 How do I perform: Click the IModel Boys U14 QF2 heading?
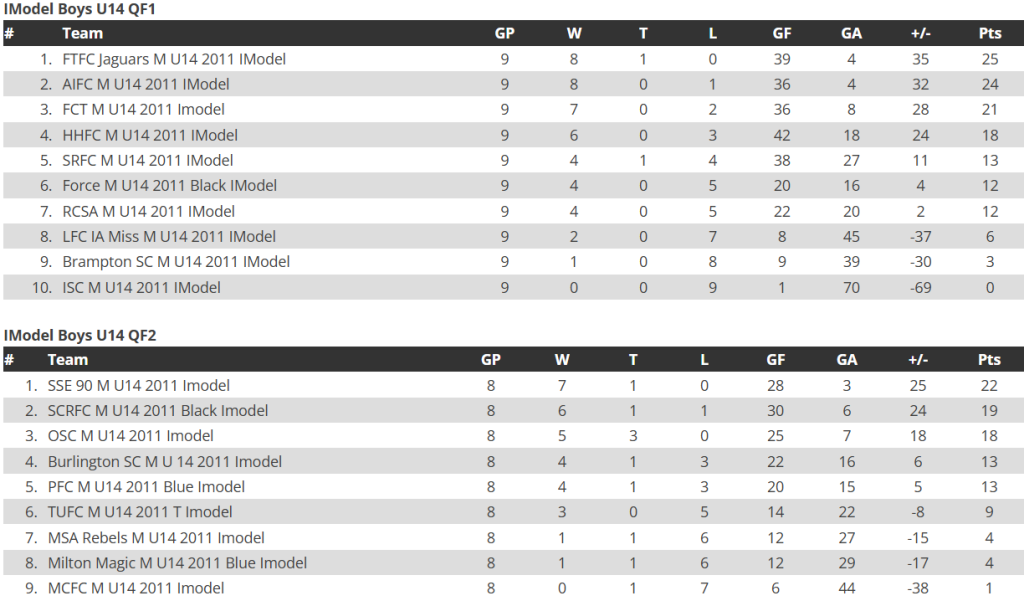coord(80,336)
